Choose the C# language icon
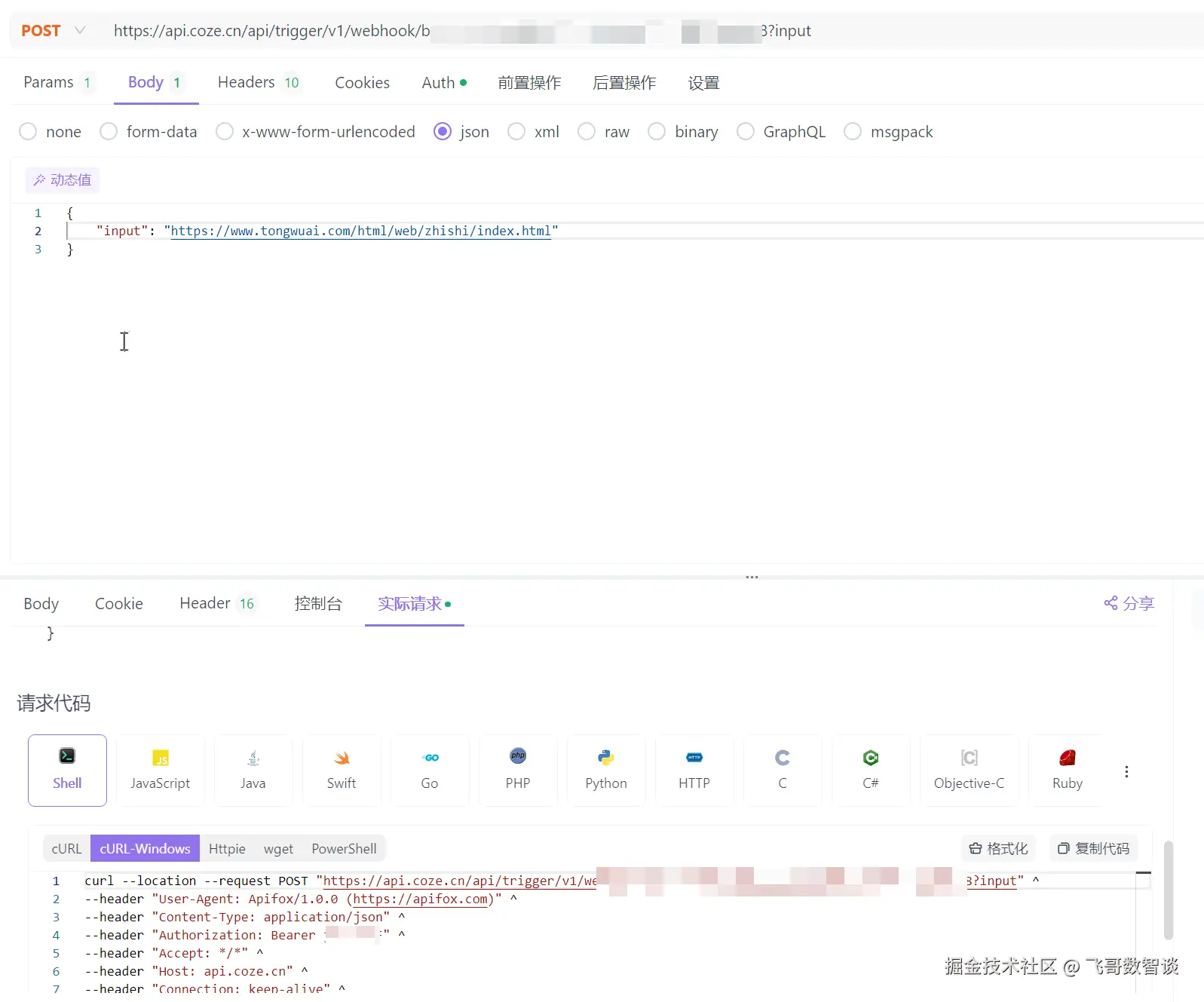 point(871,770)
